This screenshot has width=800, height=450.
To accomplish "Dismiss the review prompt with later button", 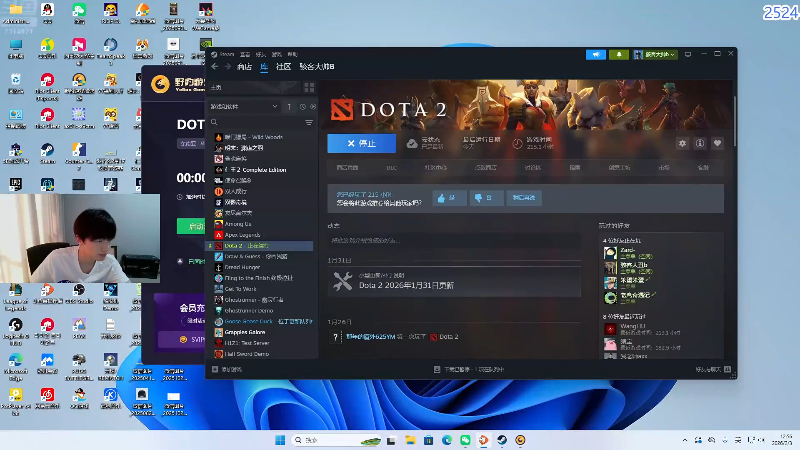I will point(524,198).
